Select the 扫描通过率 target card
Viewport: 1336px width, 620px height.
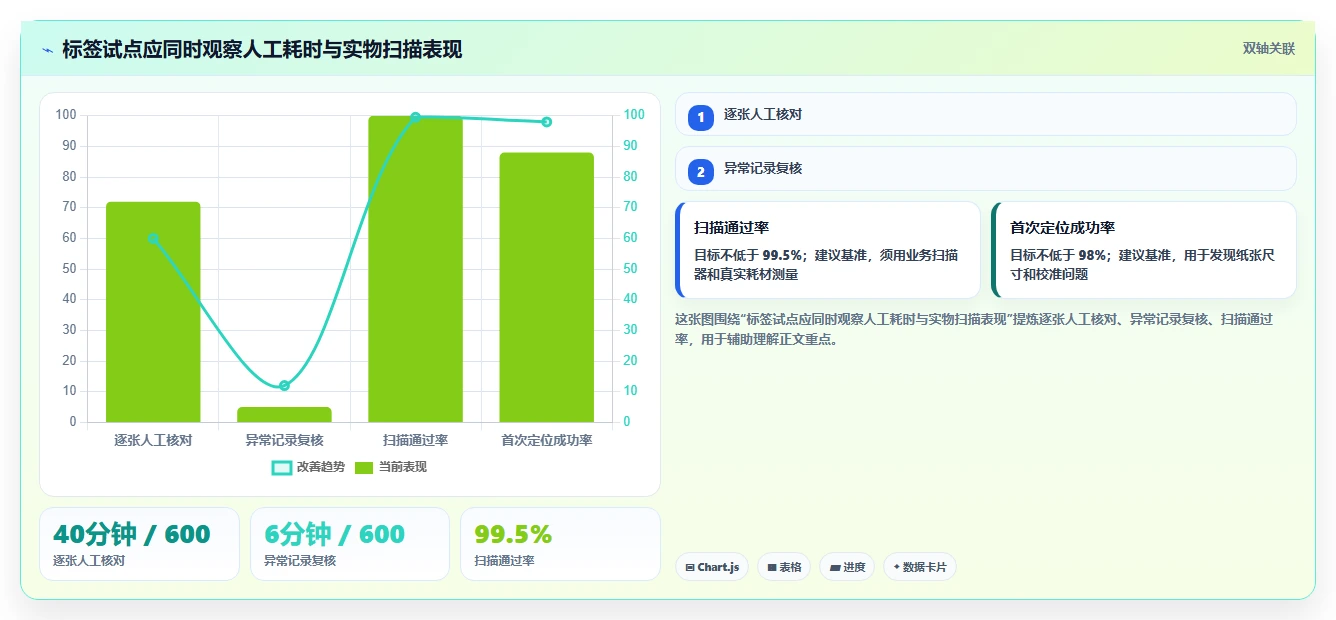pos(828,250)
